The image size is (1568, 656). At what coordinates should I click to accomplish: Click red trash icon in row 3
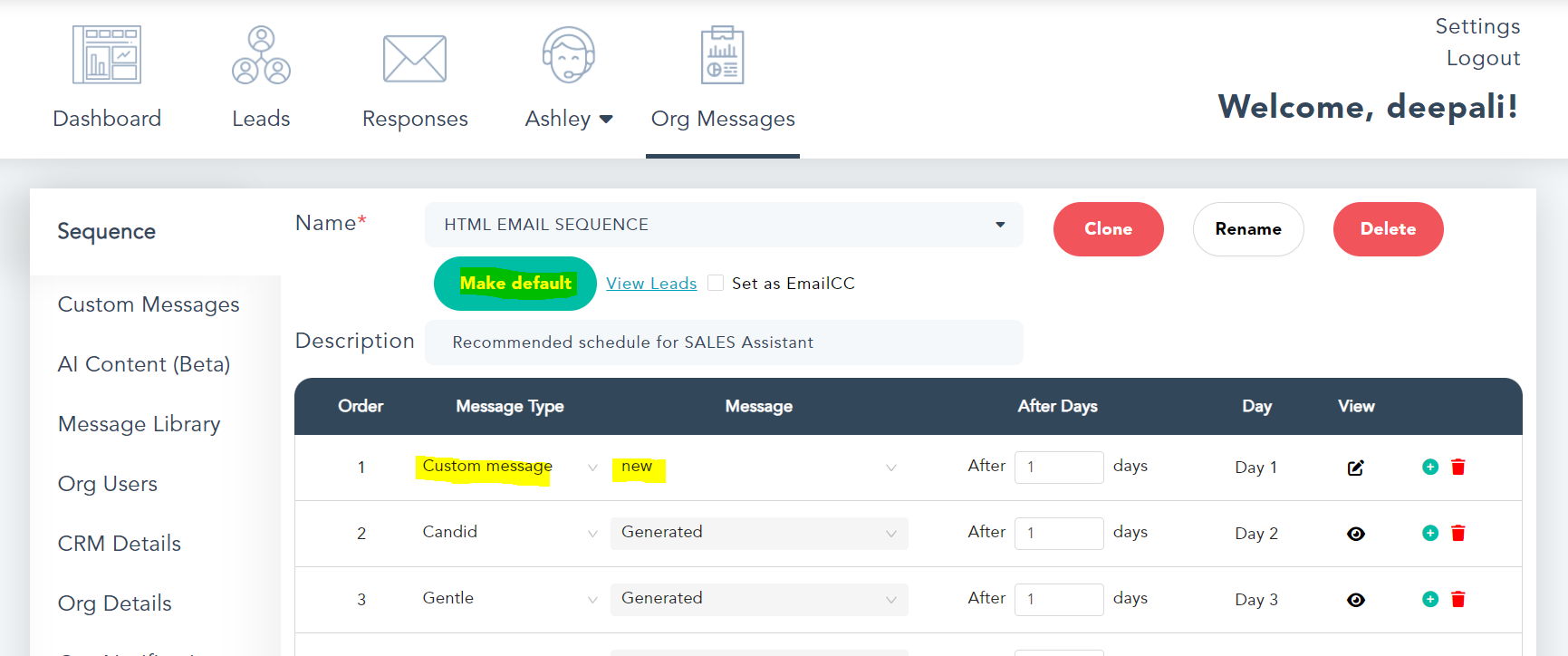[x=1457, y=599]
